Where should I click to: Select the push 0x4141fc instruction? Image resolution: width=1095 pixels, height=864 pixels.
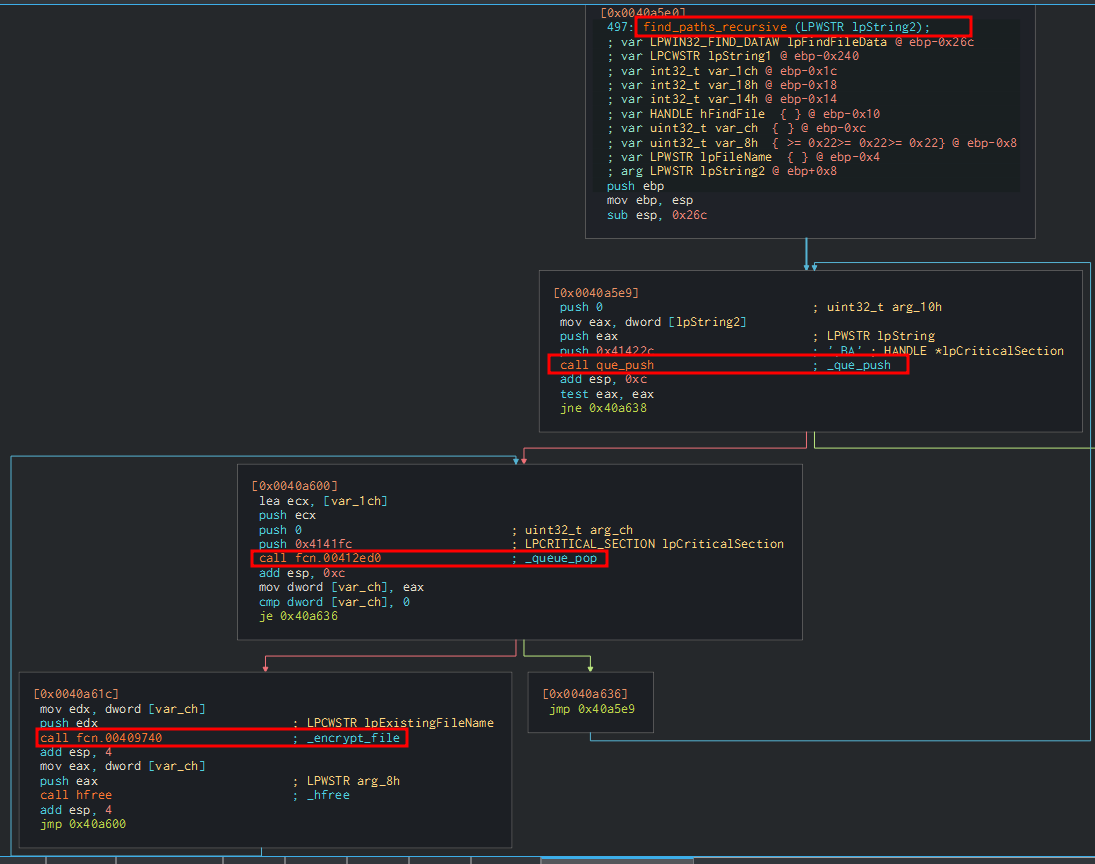point(305,544)
